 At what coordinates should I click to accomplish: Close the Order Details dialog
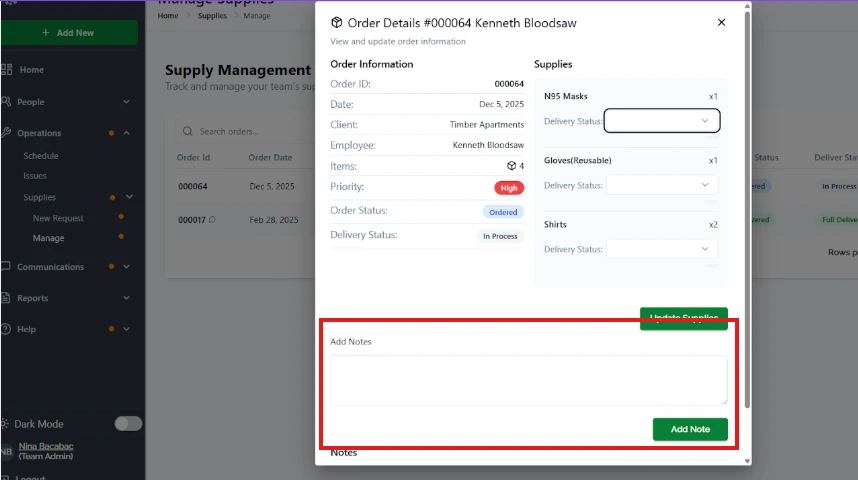tap(722, 22)
